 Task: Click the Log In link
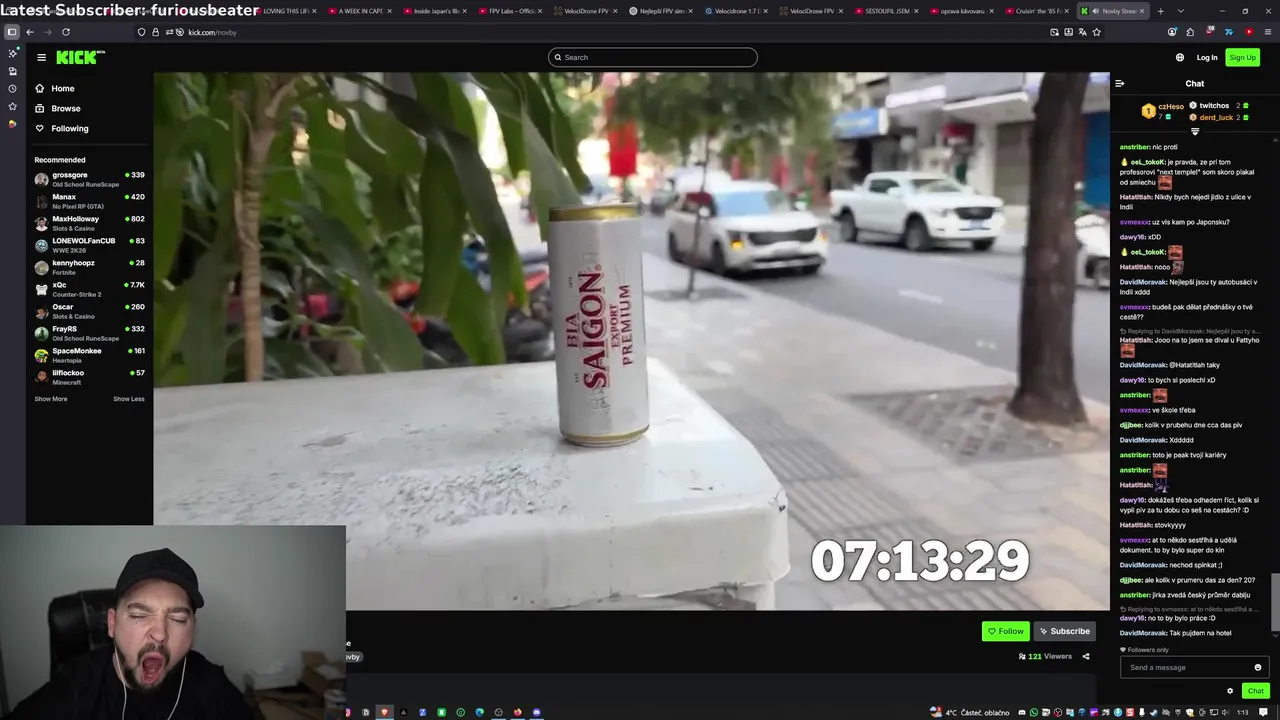1207,57
